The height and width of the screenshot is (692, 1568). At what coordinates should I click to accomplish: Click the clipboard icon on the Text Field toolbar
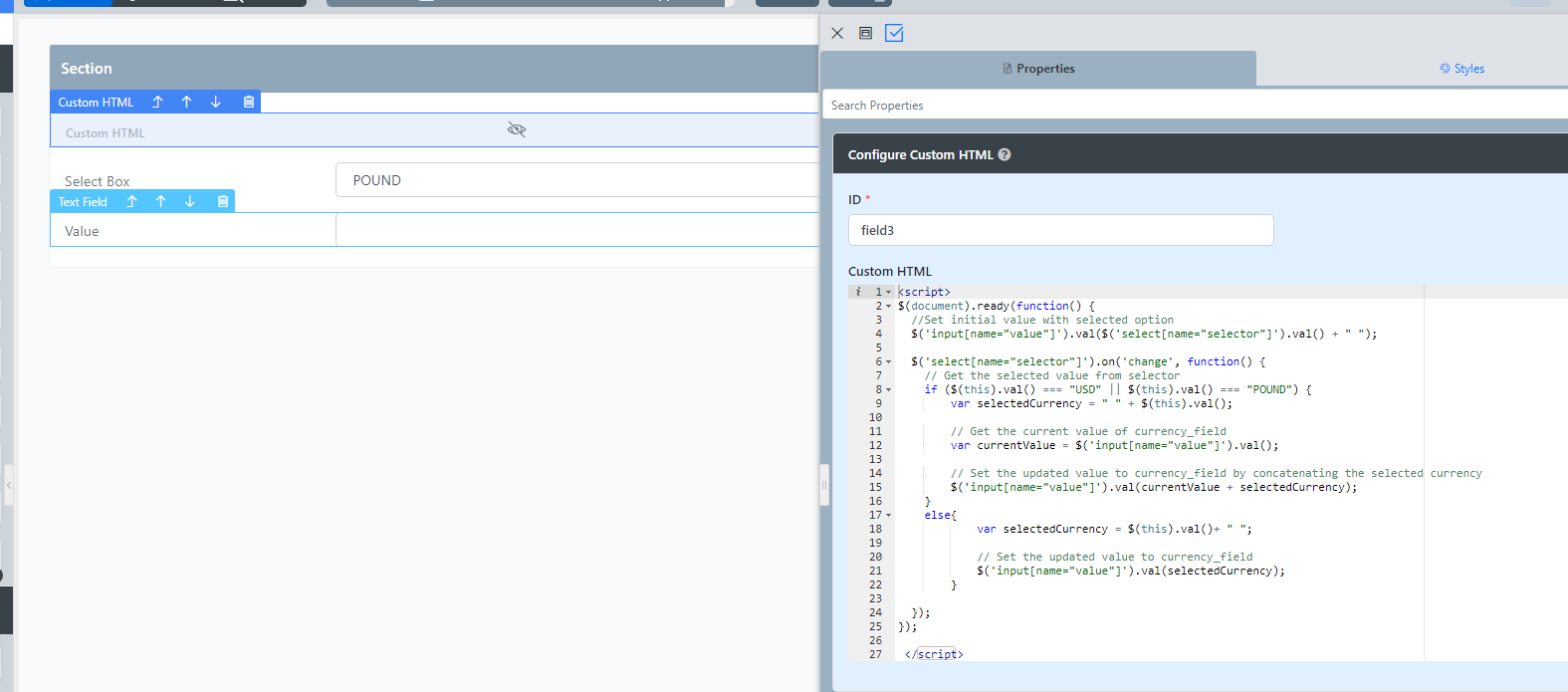click(223, 201)
